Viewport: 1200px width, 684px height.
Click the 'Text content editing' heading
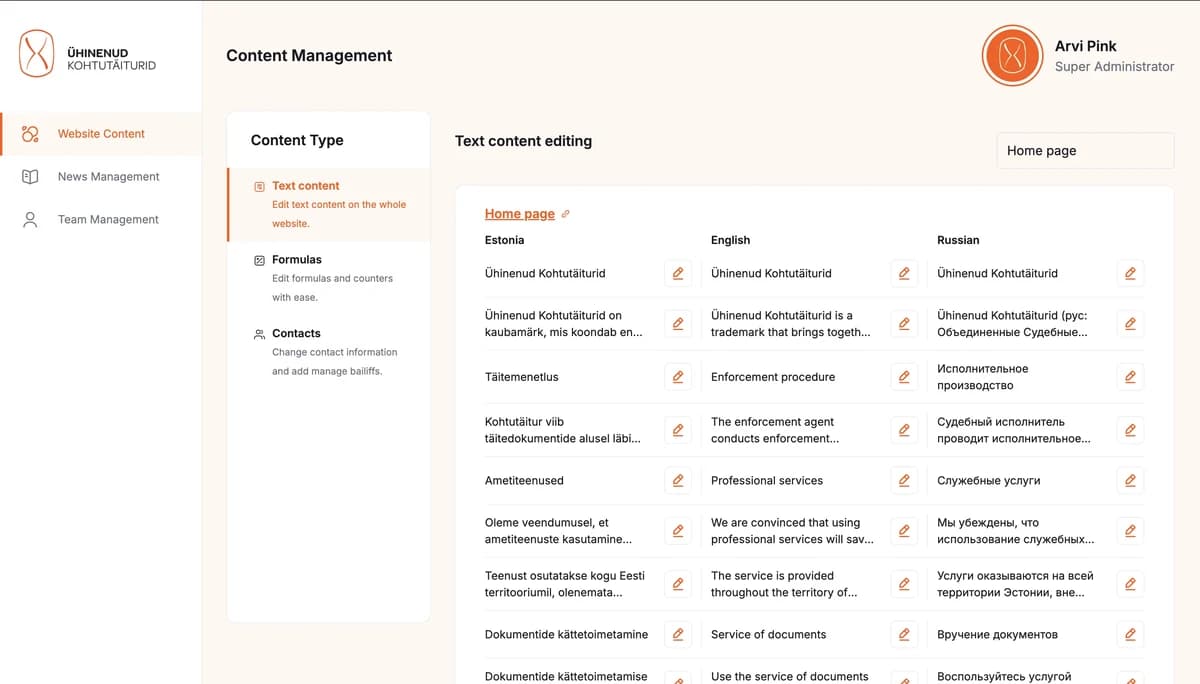(x=523, y=141)
